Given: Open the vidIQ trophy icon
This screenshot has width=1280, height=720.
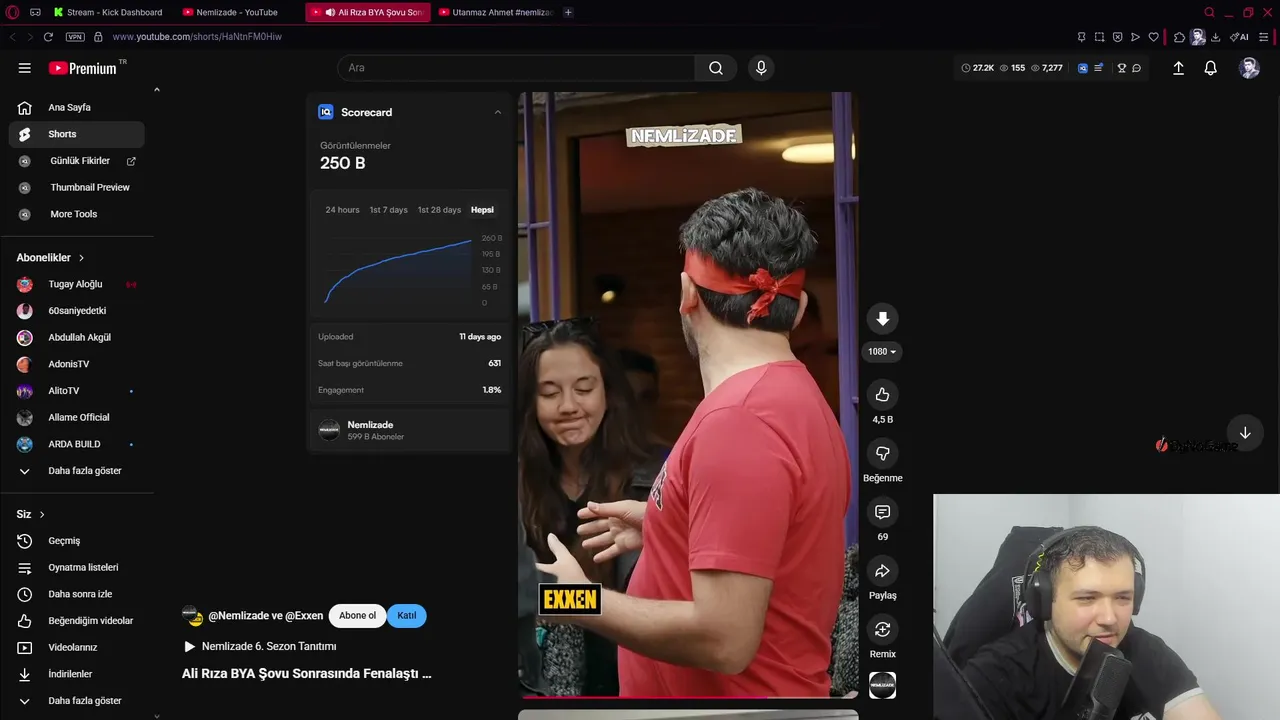Looking at the screenshot, I should tap(1122, 68).
